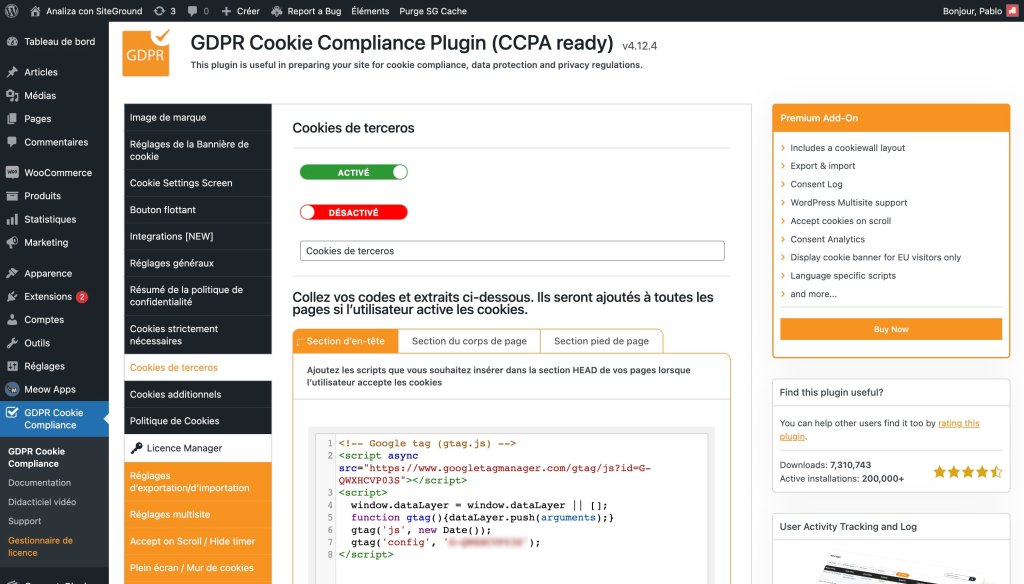1024x584 pixels.
Task: Click the Pages icon in sidebar
Action: click(12, 119)
